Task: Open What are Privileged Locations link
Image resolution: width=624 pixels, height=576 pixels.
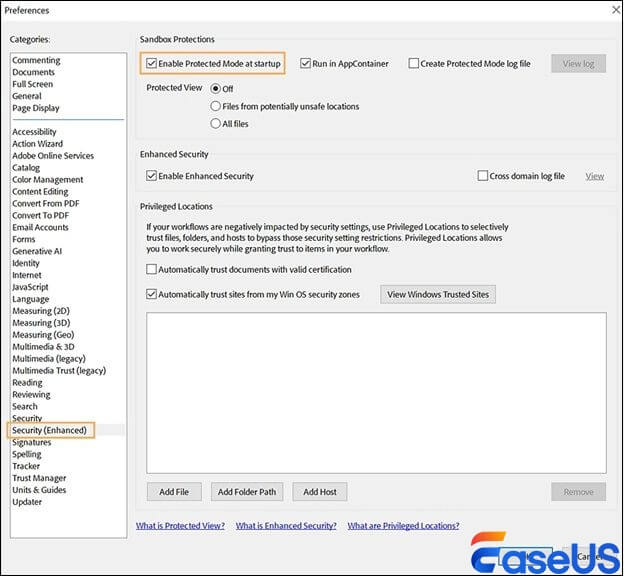Action: (x=403, y=525)
